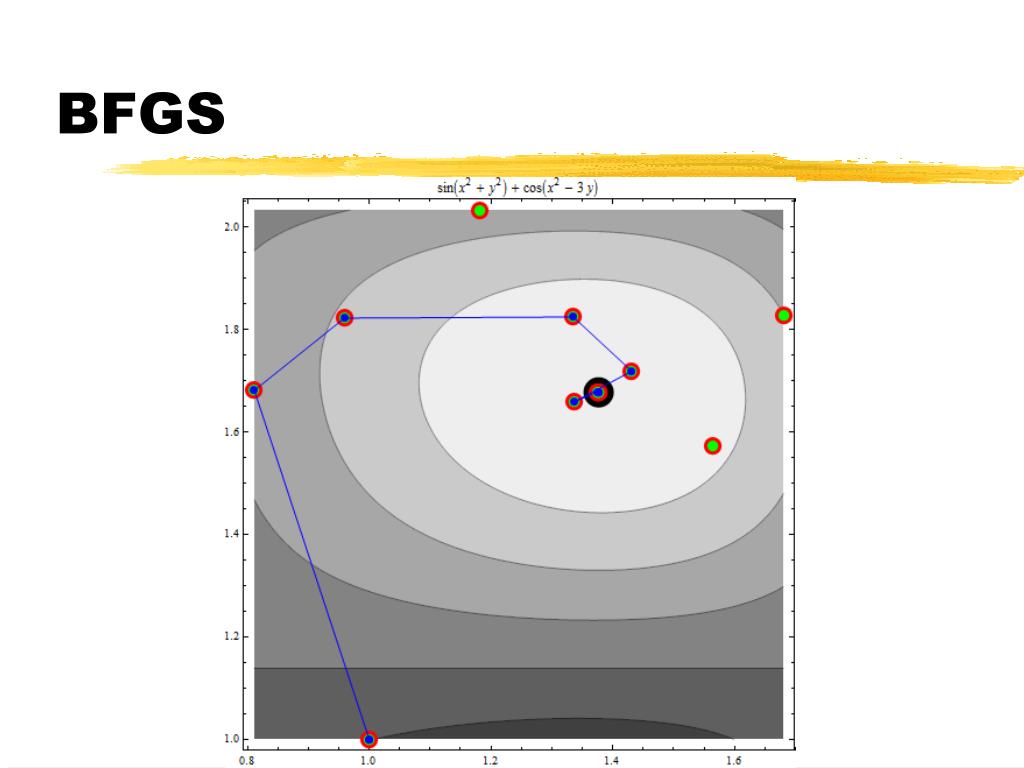Click the green point at the plot's top edge
The width and height of the screenshot is (1024, 768).
(479, 210)
